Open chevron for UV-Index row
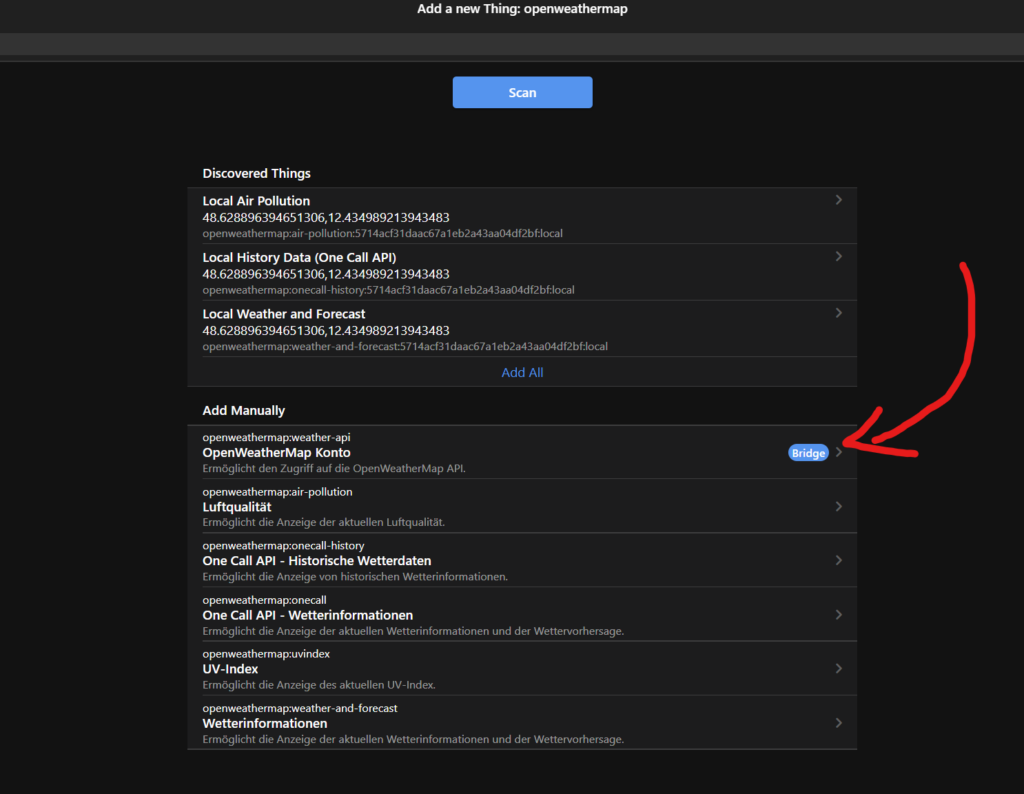 click(839, 668)
